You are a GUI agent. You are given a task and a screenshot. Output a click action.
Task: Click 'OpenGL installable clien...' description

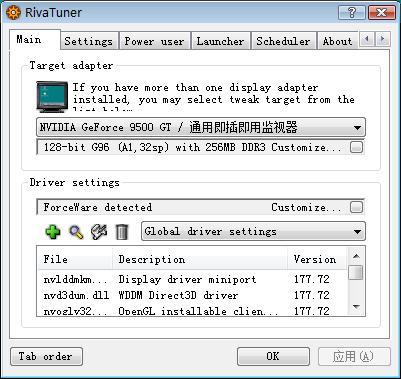coord(199,311)
